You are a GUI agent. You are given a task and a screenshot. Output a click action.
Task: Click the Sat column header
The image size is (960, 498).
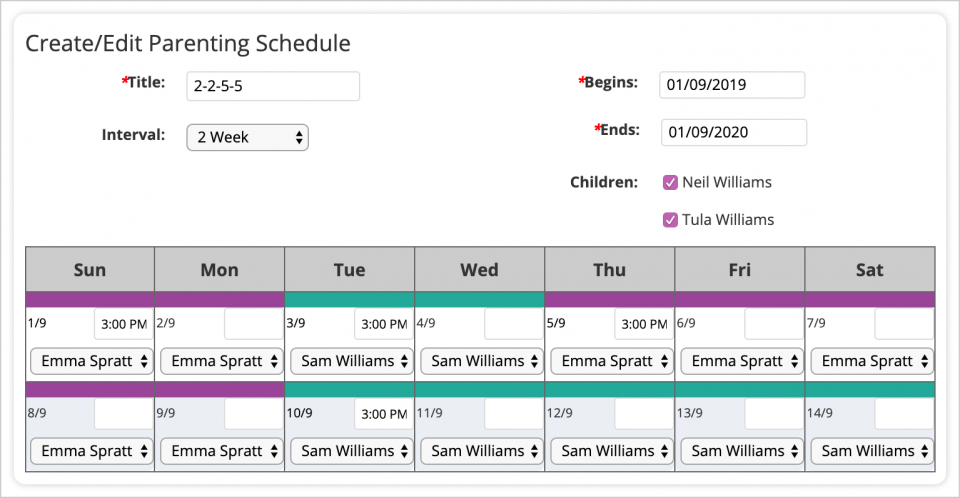click(x=870, y=270)
